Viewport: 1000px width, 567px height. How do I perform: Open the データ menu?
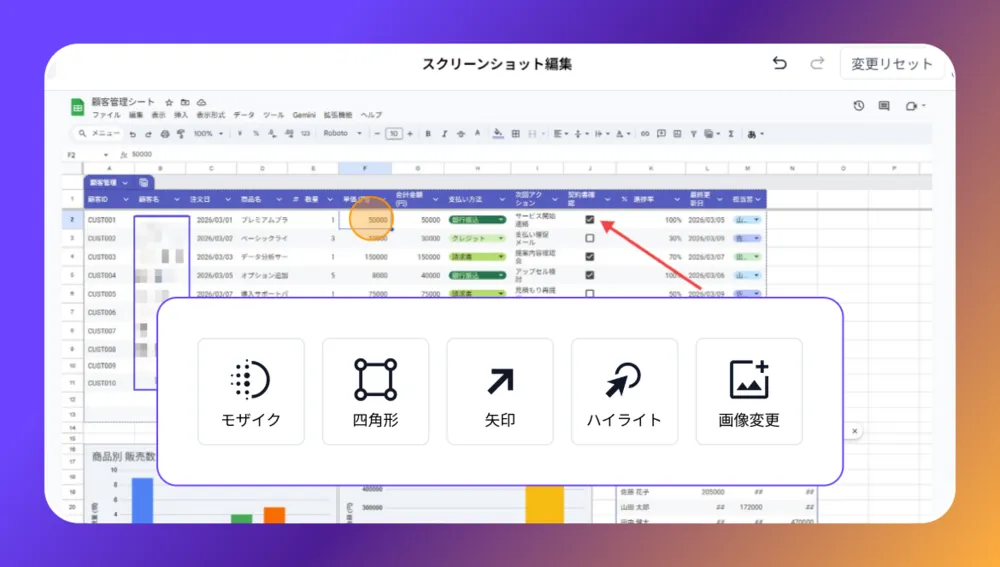coord(244,115)
